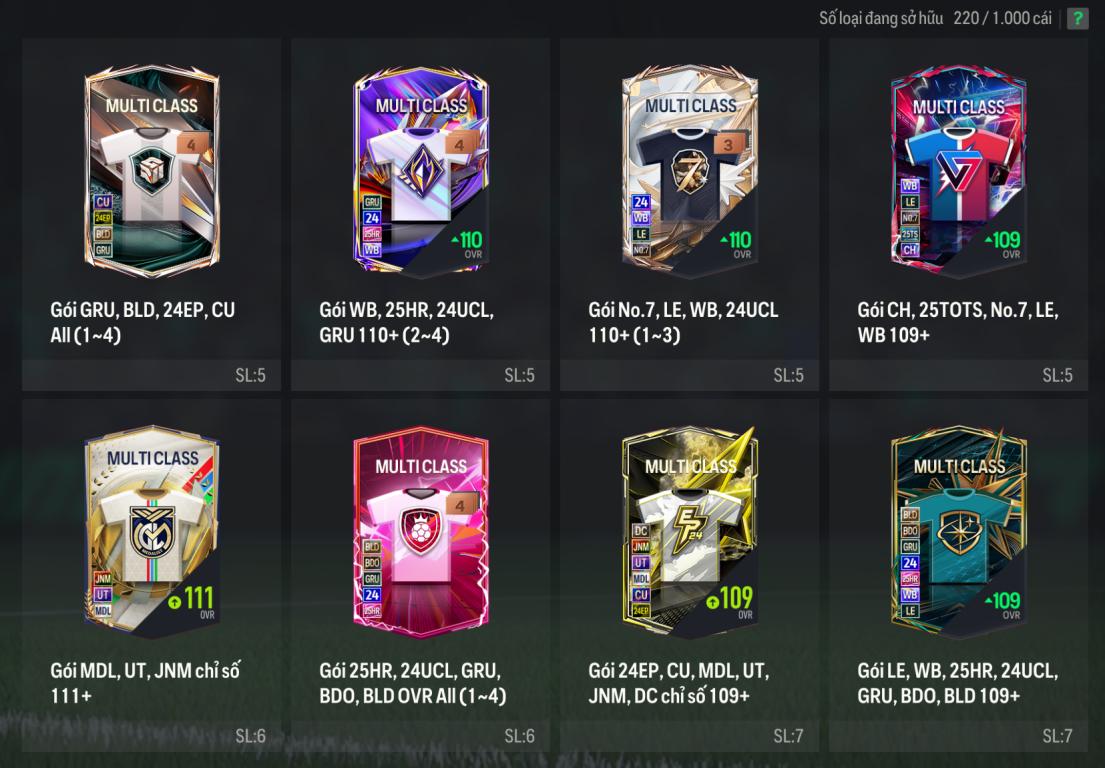Viewport: 1105px width, 768px height.
Task: Click the green question mark help icon
Action: point(1077,18)
